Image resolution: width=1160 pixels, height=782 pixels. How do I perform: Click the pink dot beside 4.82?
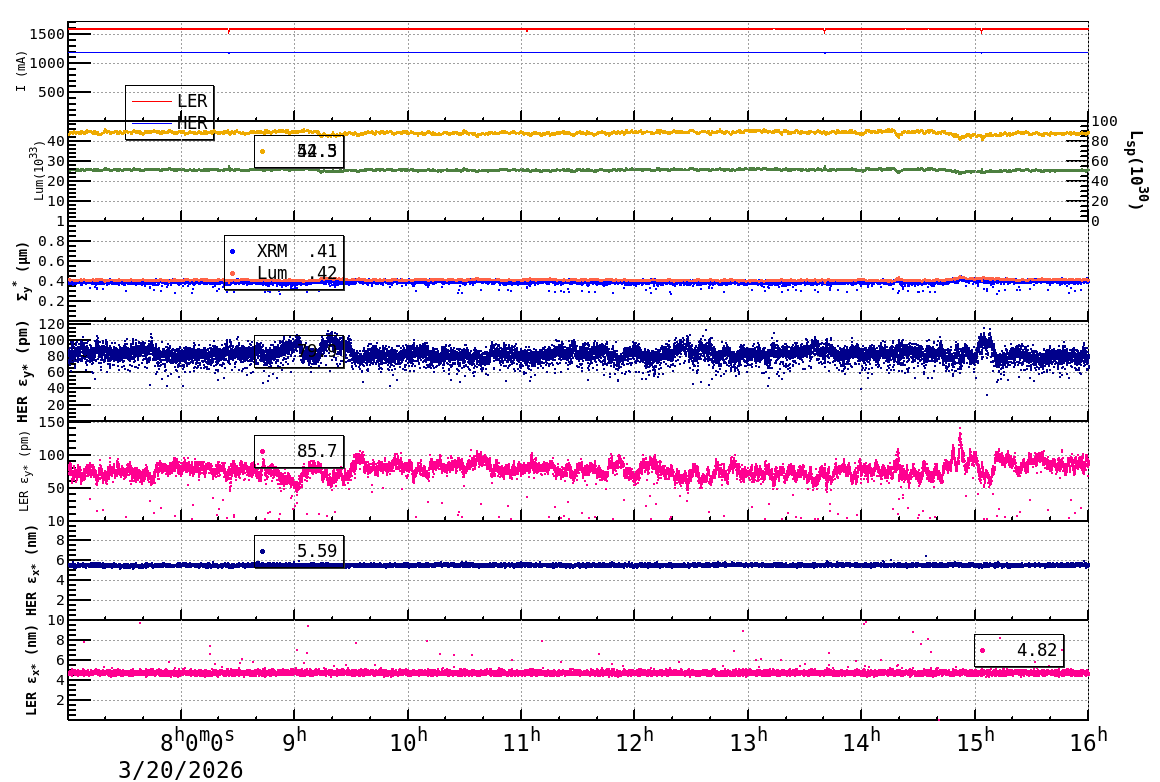coord(982,650)
